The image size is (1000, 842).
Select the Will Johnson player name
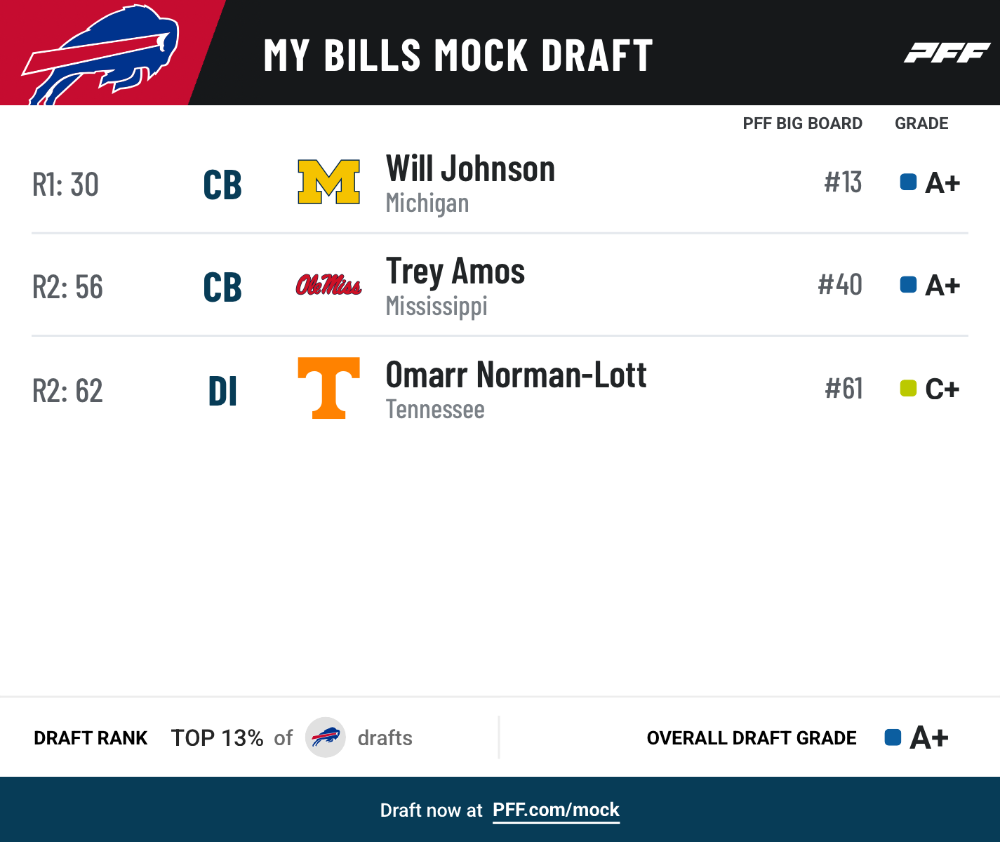pos(470,169)
